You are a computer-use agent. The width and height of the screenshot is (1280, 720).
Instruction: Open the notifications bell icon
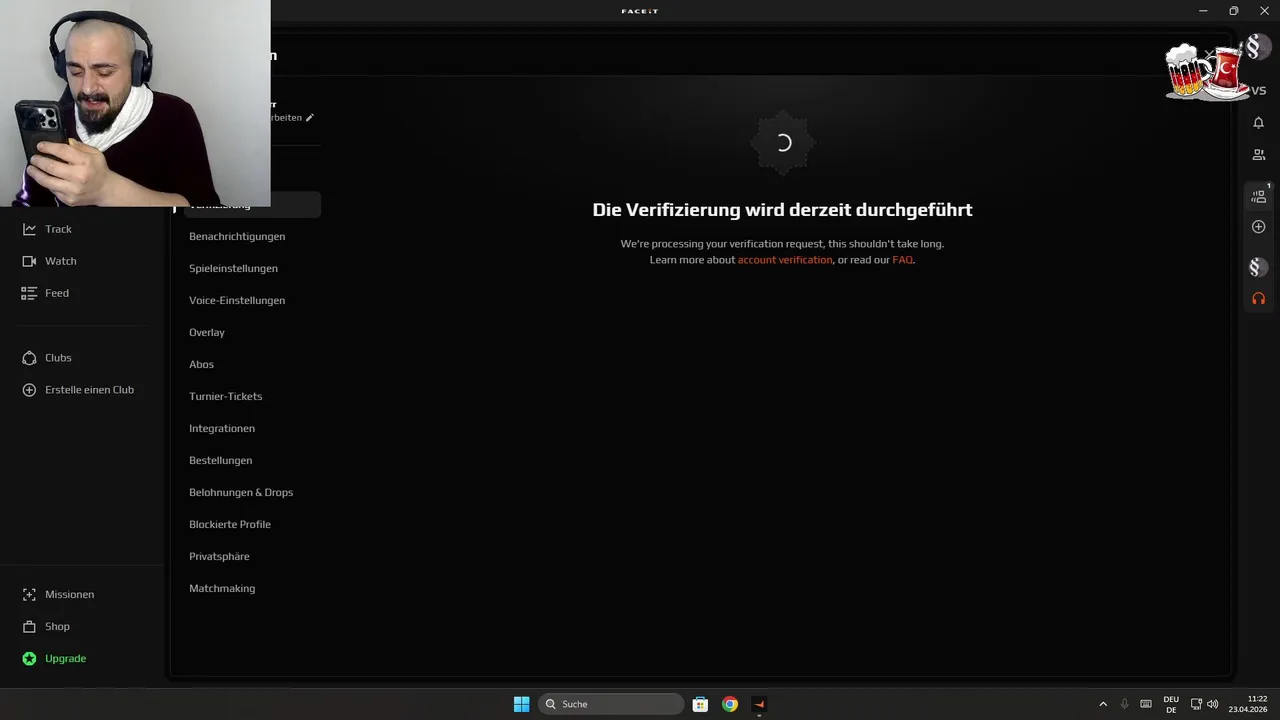[x=1258, y=123]
